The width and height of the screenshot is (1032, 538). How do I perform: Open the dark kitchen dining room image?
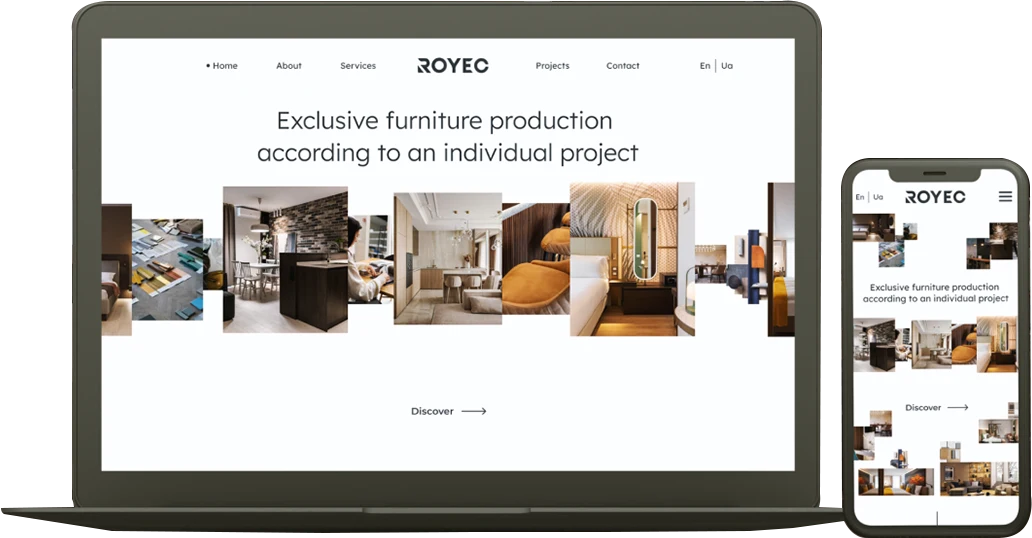pos(284,259)
